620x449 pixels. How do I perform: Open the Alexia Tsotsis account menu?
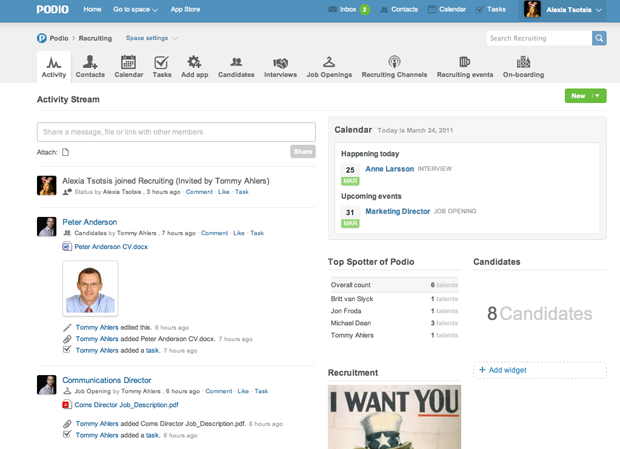coord(564,9)
